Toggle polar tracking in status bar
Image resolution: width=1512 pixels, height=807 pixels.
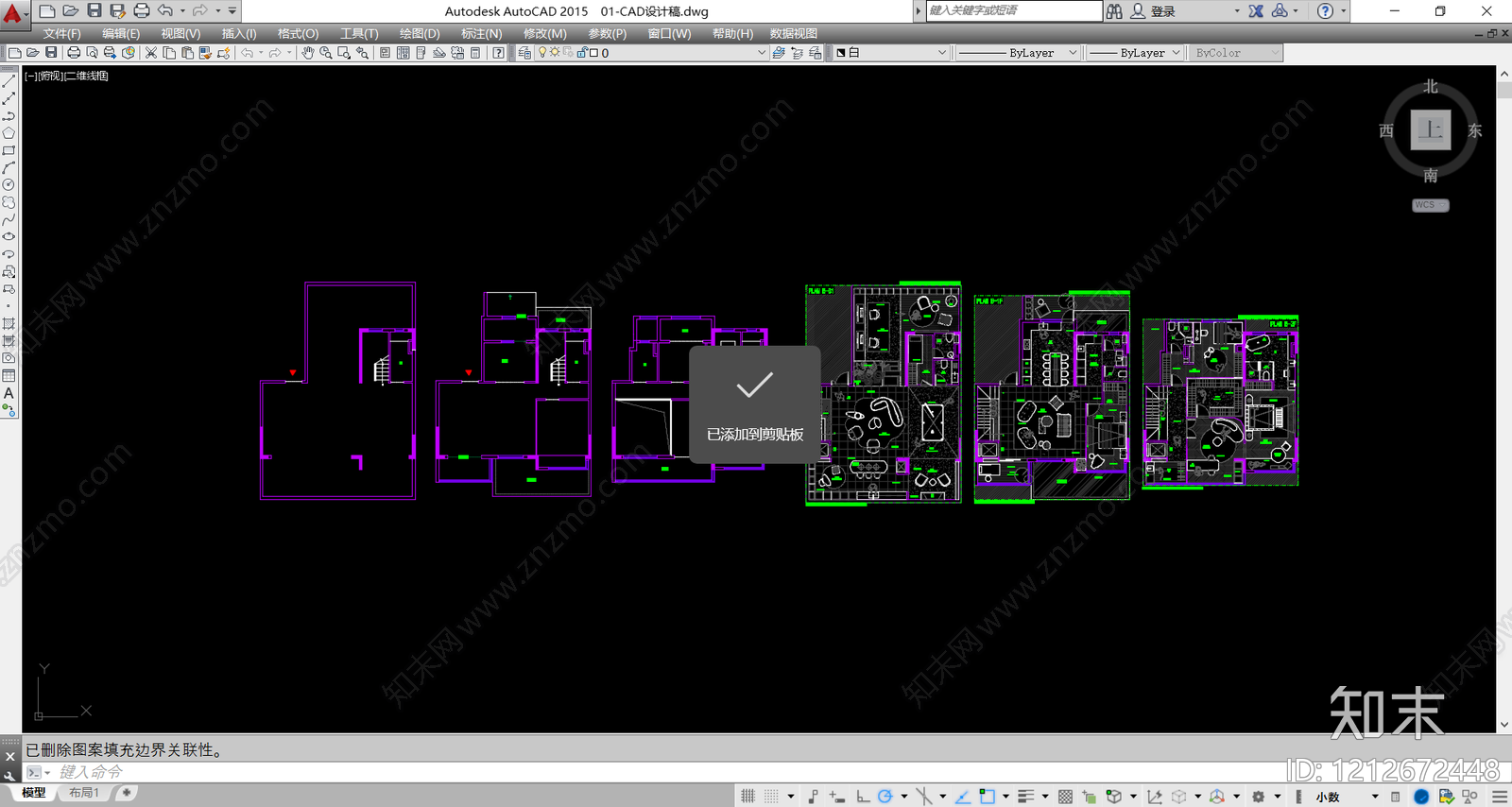click(x=885, y=797)
